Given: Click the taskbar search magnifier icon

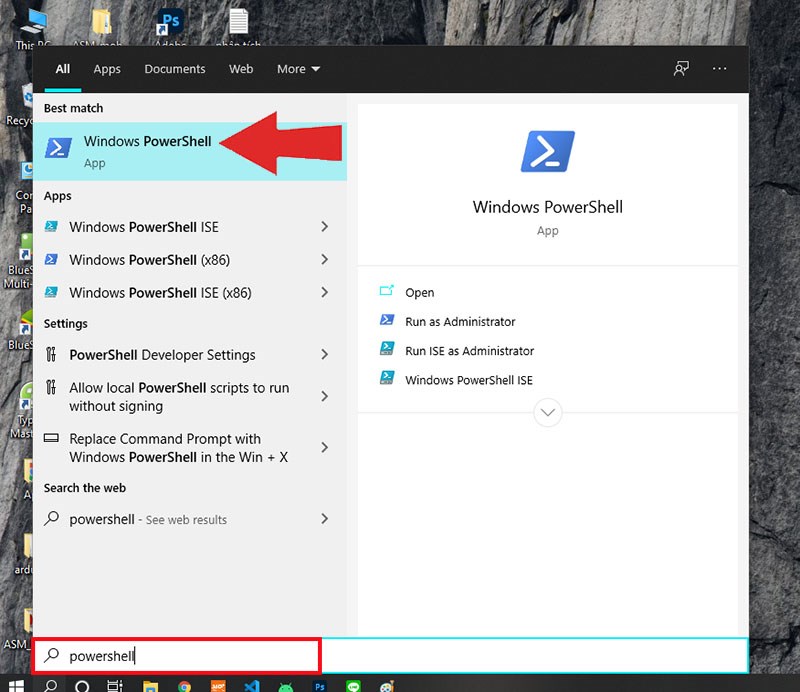Looking at the screenshot, I should click(x=50, y=686).
